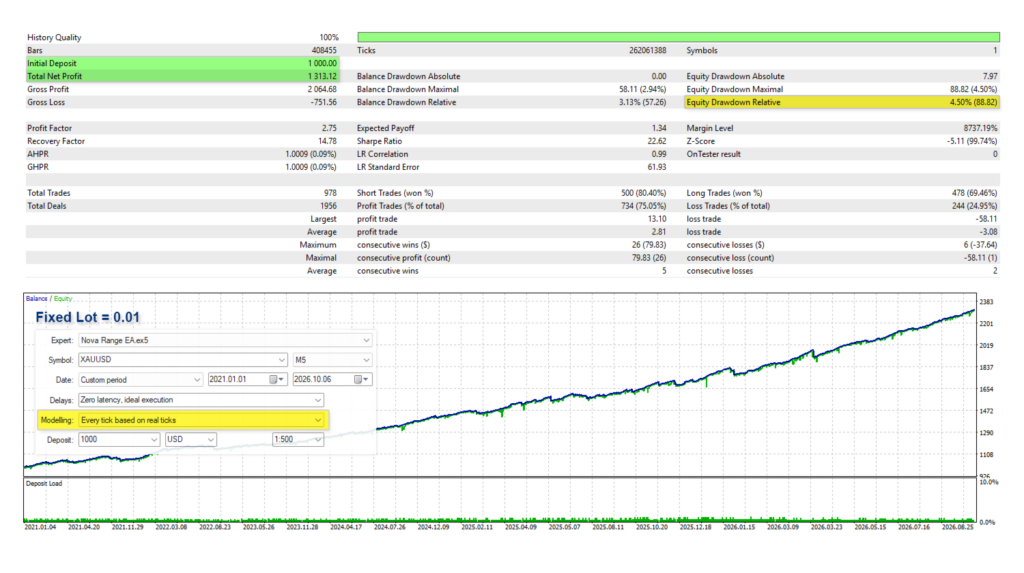Open the Deposit amount dropdown showing 1000

tap(119, 440)
